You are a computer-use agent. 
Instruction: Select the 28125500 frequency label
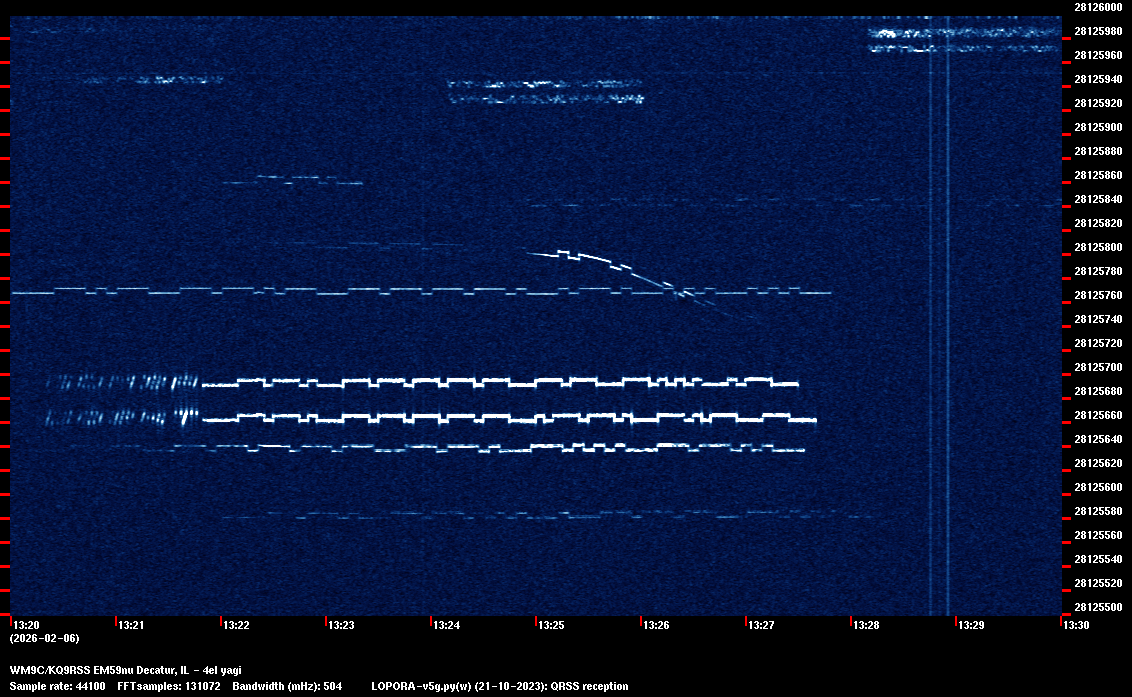click(1097, 607)
